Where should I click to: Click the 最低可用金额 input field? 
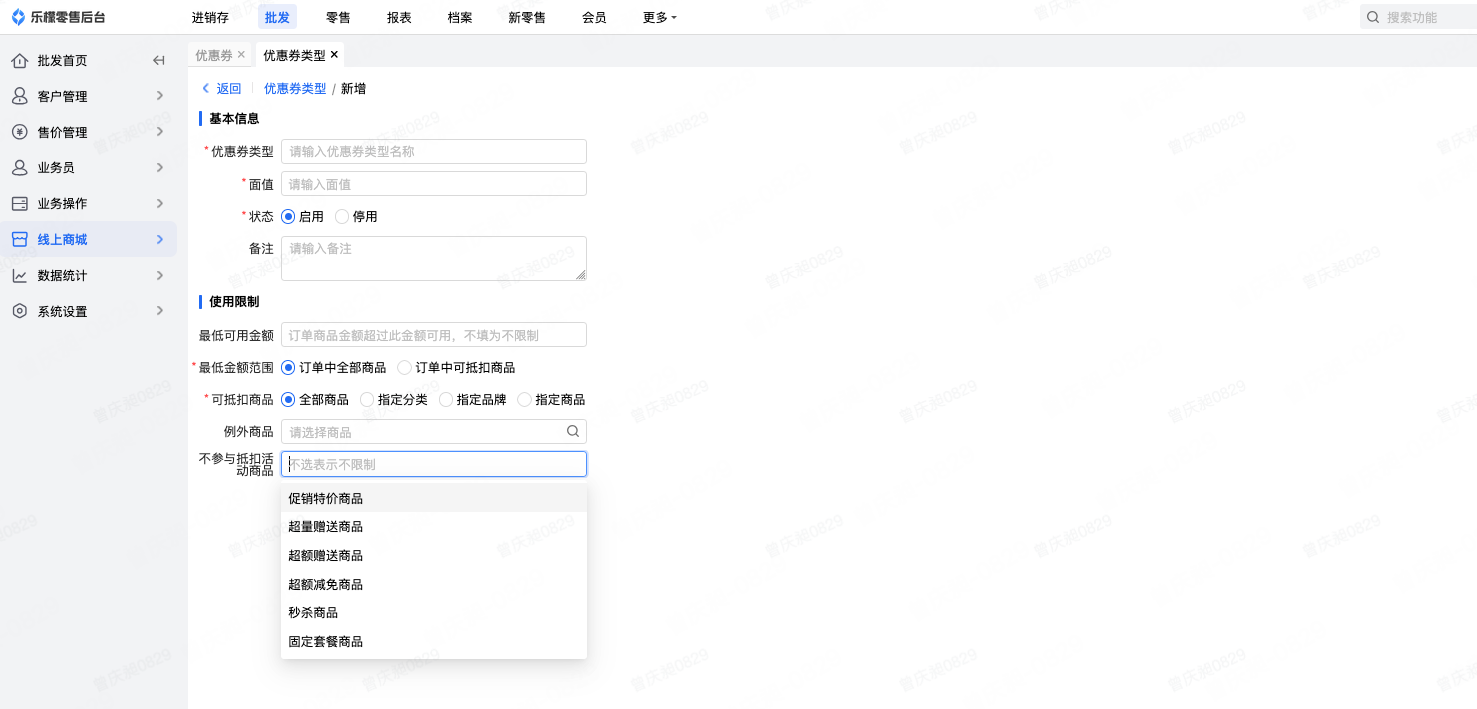434,335
